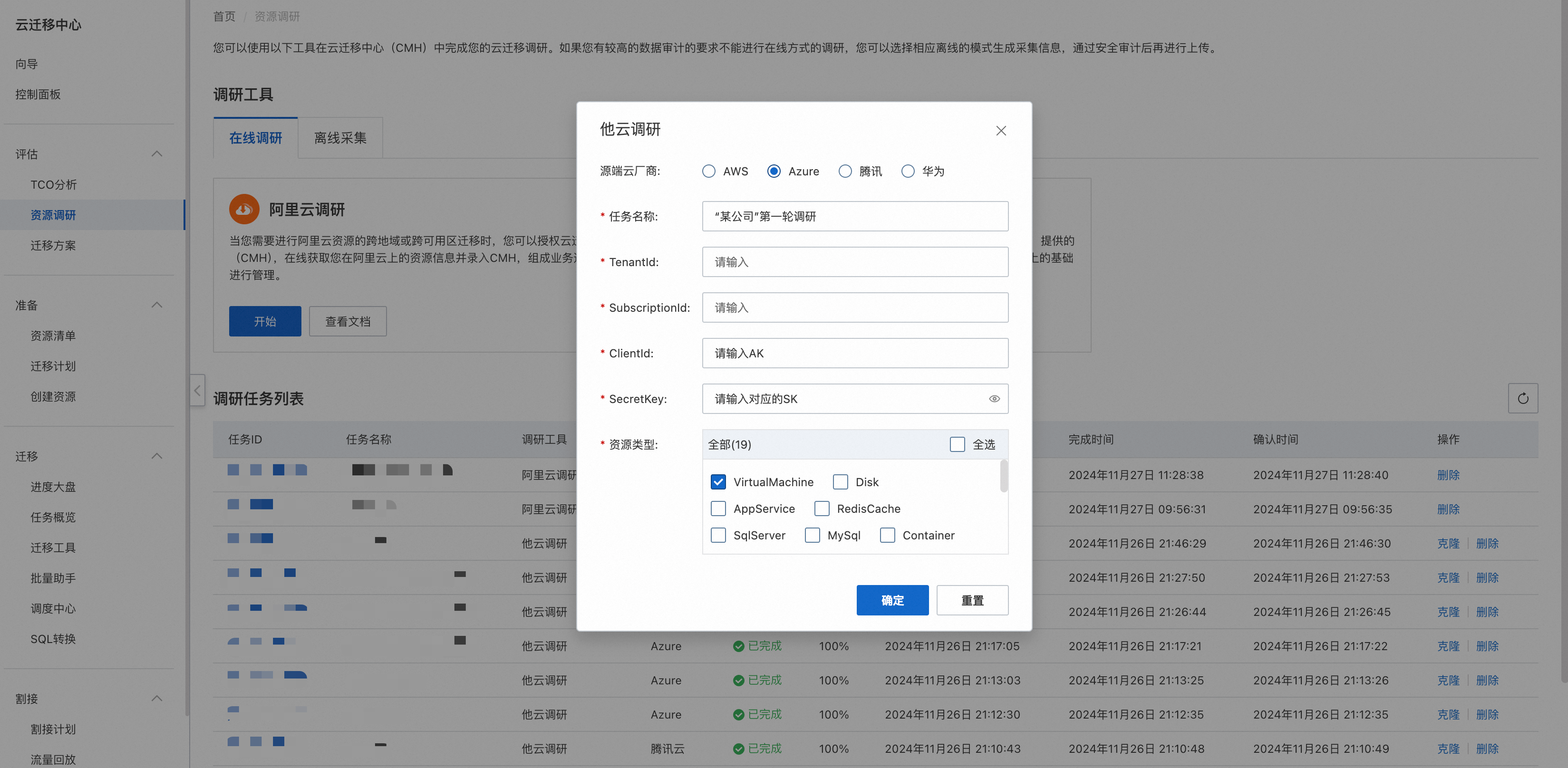Click the SubscriptionId input field
Screen dimensions: 1568x768
[855, 307]
